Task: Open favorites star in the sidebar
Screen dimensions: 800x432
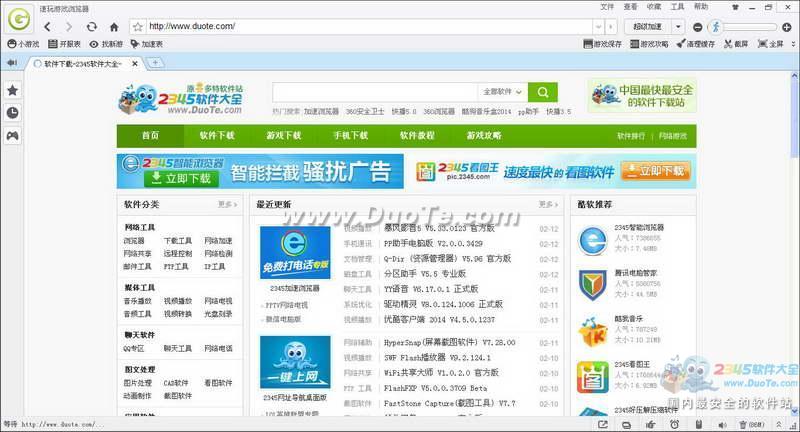Action: coord(13,91)
